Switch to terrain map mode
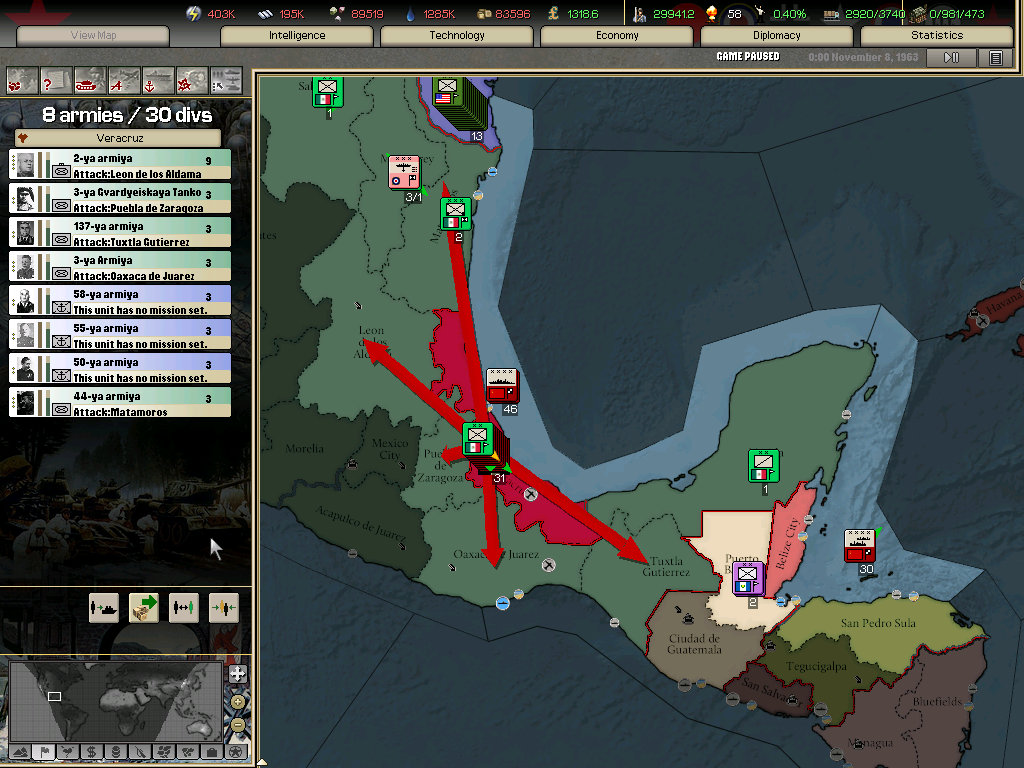1024x768 pixels. [x=19, y=751]
